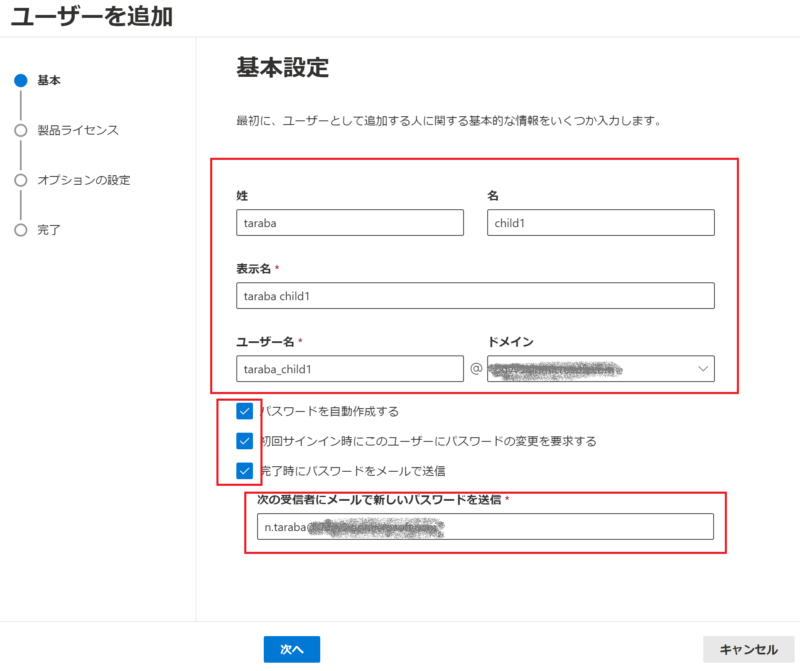
Task: Disable 完了時にパスワードをメールで送信 checkbox
Action: point(245,470)
